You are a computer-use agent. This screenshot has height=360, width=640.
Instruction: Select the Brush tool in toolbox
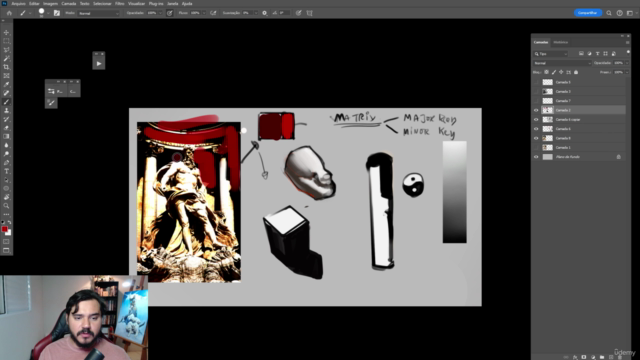pos(6,102)
